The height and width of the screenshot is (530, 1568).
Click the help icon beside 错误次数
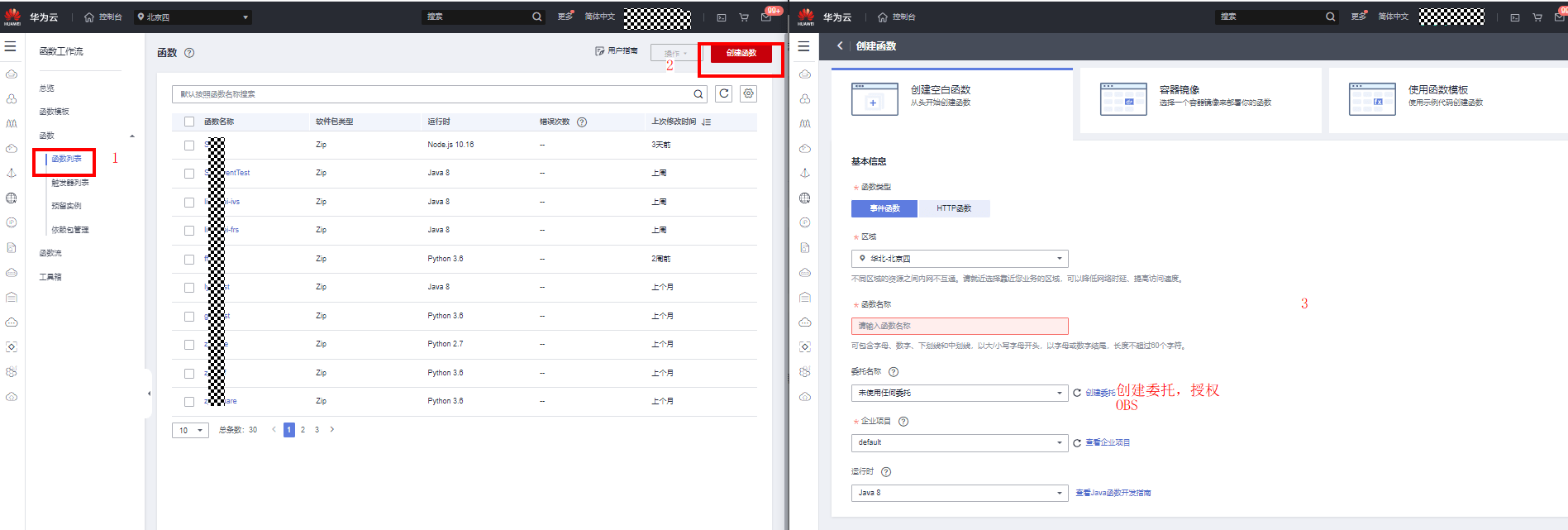(582, 122)
